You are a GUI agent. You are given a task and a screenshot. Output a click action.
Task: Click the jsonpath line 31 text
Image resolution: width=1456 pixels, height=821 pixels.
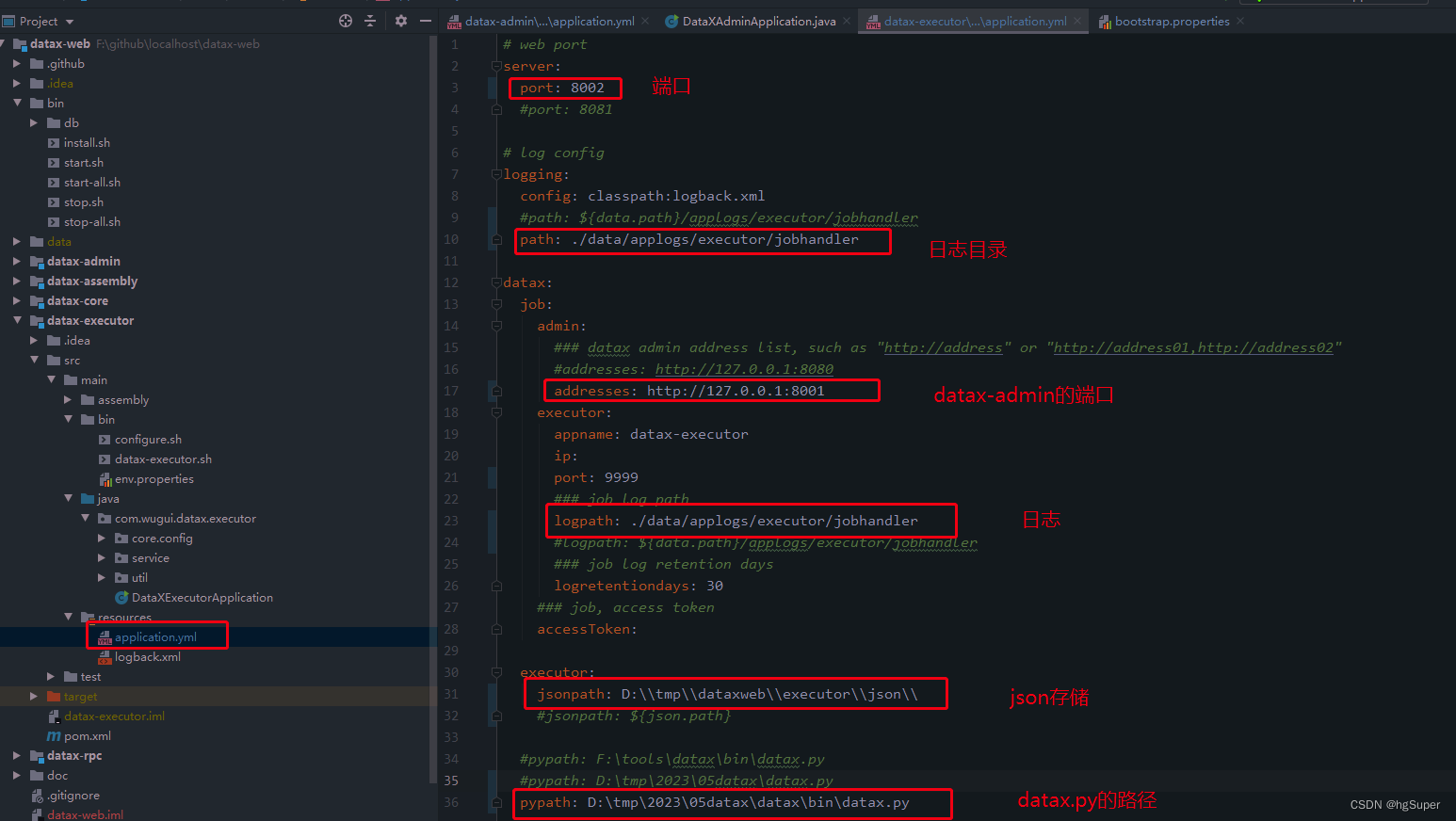click(727, 694)
